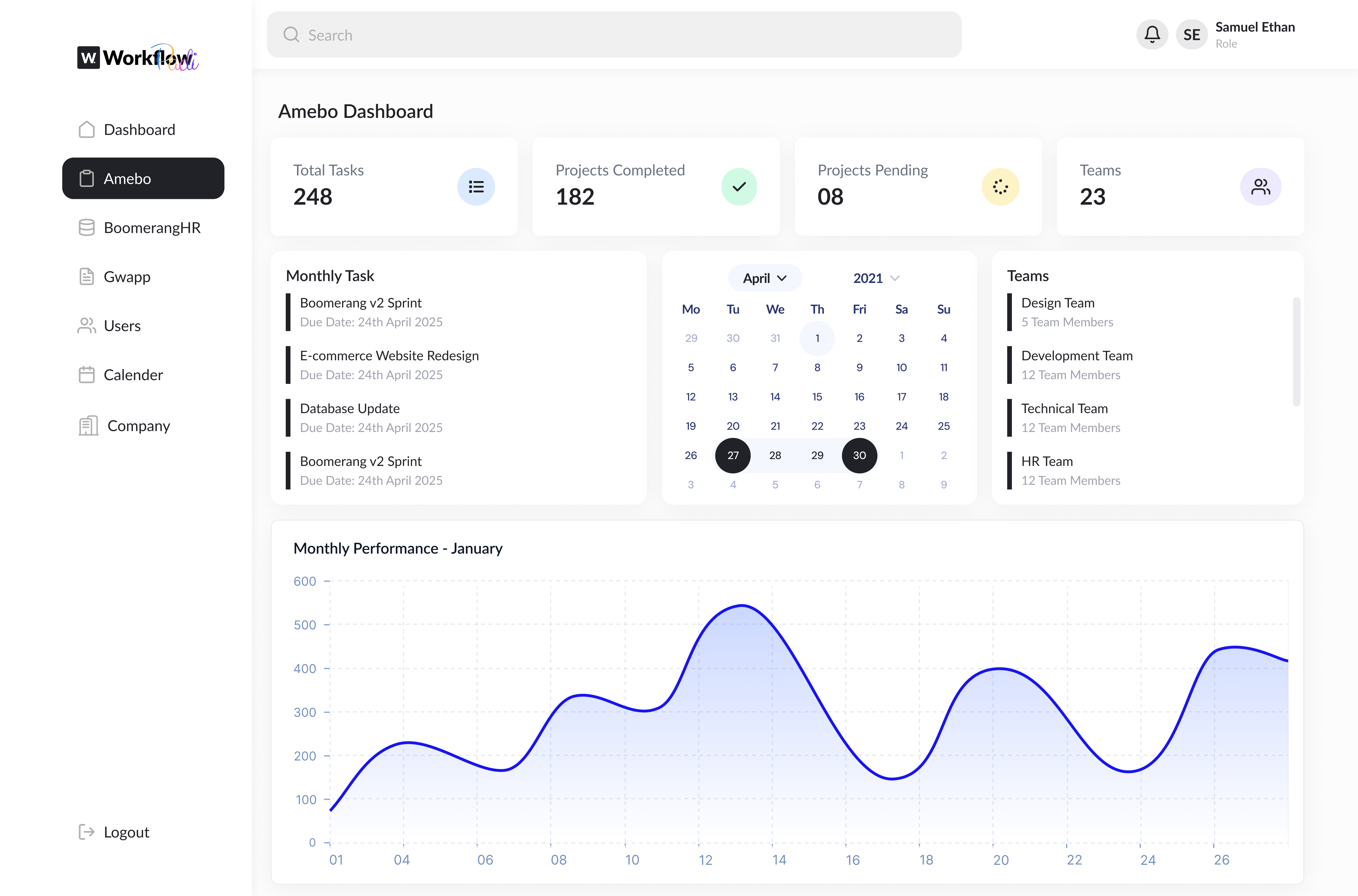Click the Workflow logo
The height and width of the screenshot is (896, 1358).
[x=137, y=57]
